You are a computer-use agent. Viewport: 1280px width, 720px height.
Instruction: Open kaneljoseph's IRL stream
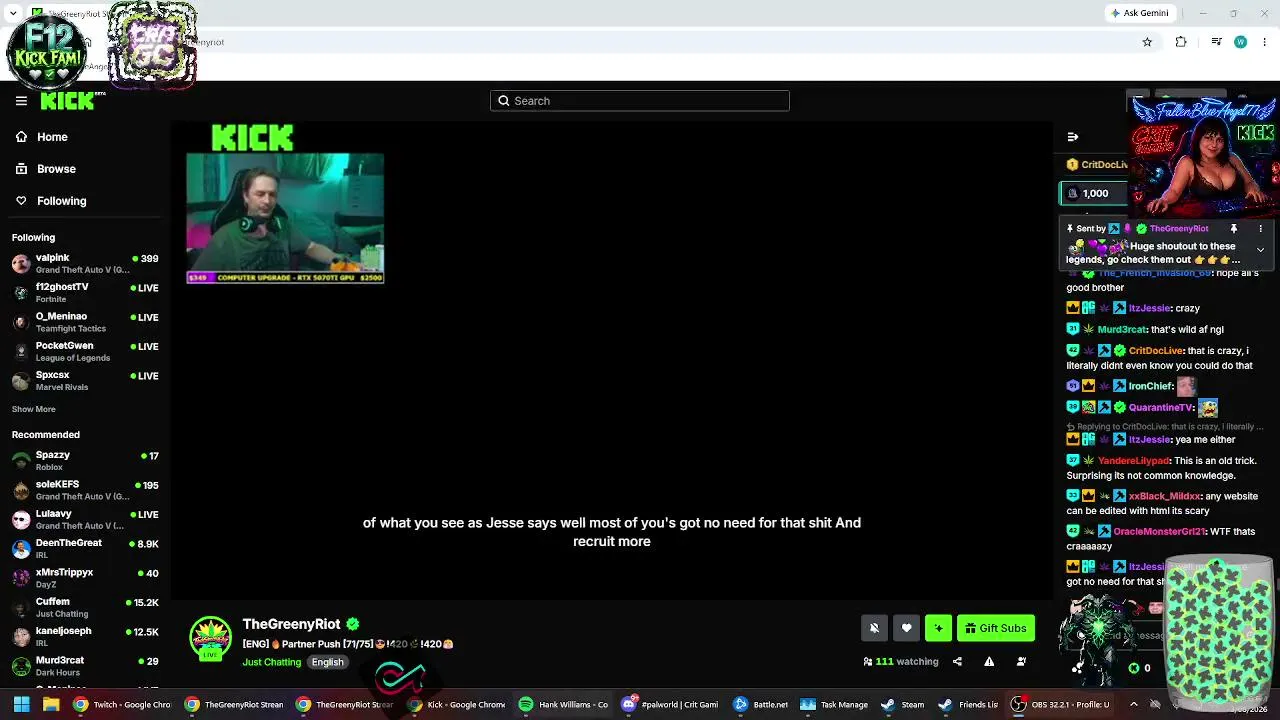(85, 637)
